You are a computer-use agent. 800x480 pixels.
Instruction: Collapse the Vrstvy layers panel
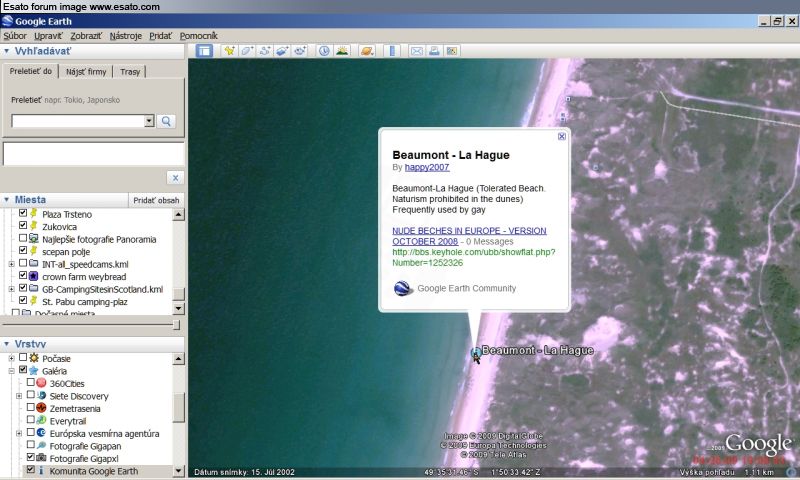pos(7,344)
